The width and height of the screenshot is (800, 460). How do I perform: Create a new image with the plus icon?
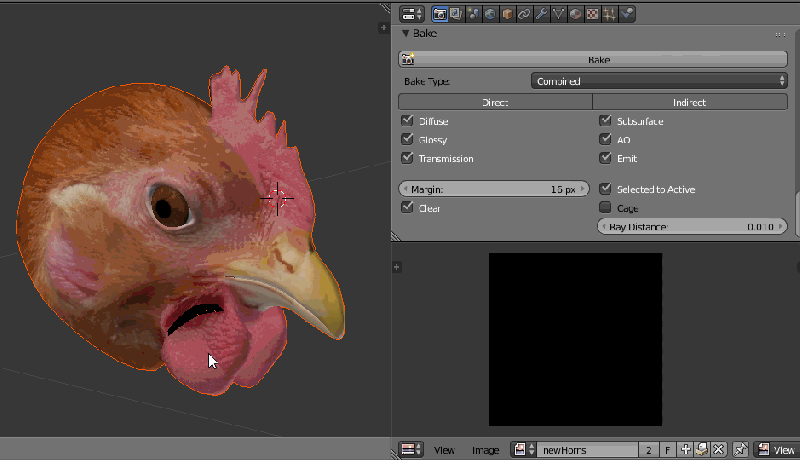point(685,450)
